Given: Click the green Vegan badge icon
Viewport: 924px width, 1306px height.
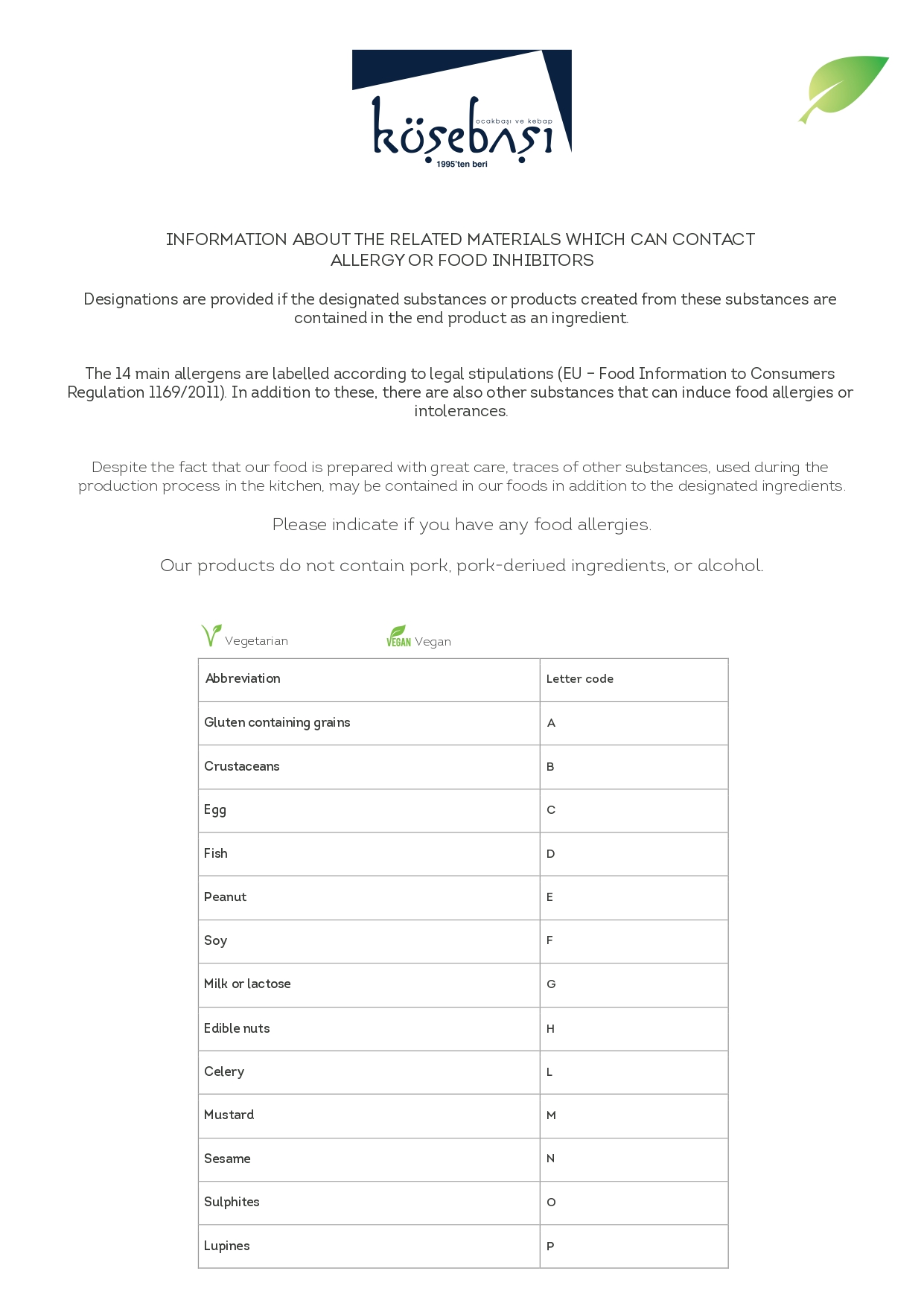Looking at the screenshot, I should tap(398, 636).
